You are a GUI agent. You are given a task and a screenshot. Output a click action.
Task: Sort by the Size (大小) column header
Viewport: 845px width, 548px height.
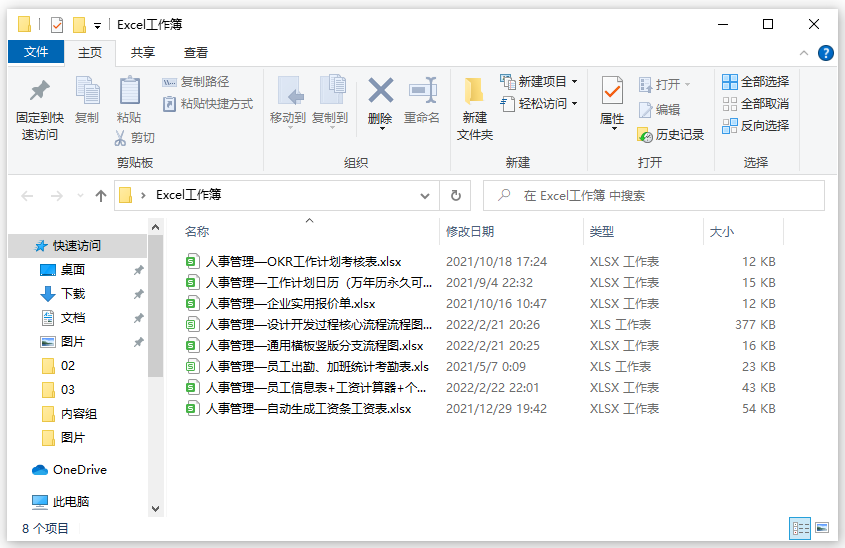click(722, 232)
